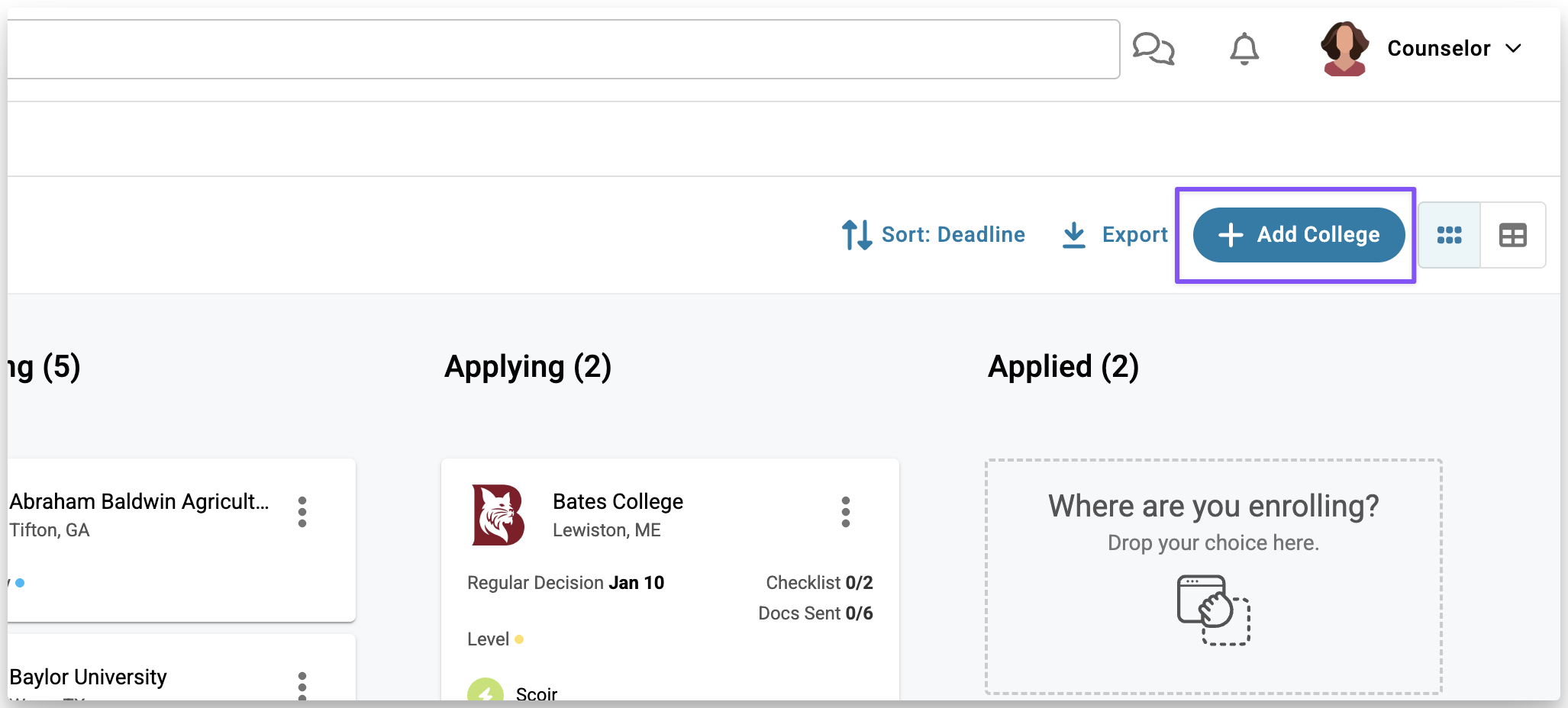The image size is (1568, 708).
Task: Open the messages chat icon
Action: pyautogui.click(x=1153, y=49)
